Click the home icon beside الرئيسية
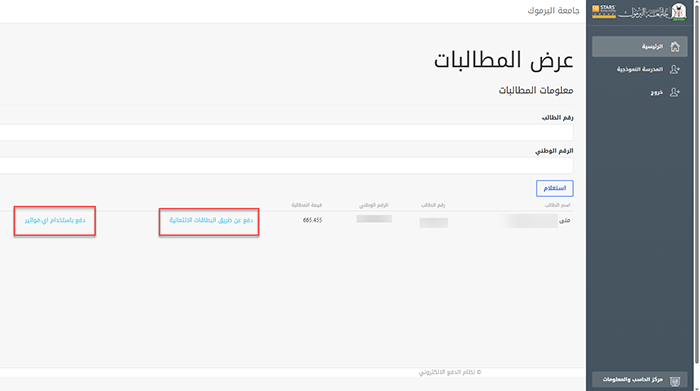This screenshot has height=391, width=700. coord(675,46)
